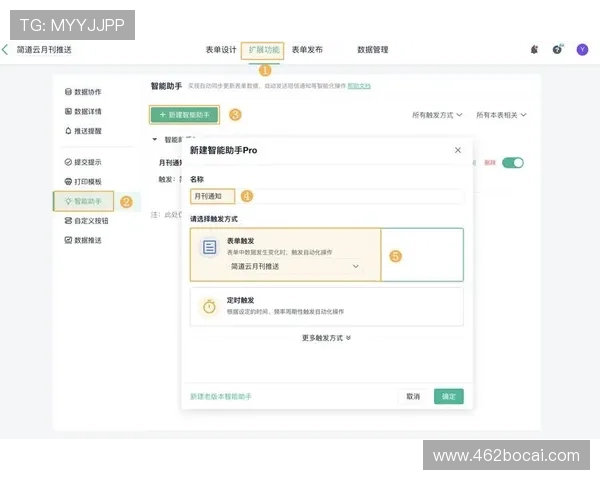
Task: Open the 简道云月刊推送 form dropdown
Action: click(x=295, y=266)
